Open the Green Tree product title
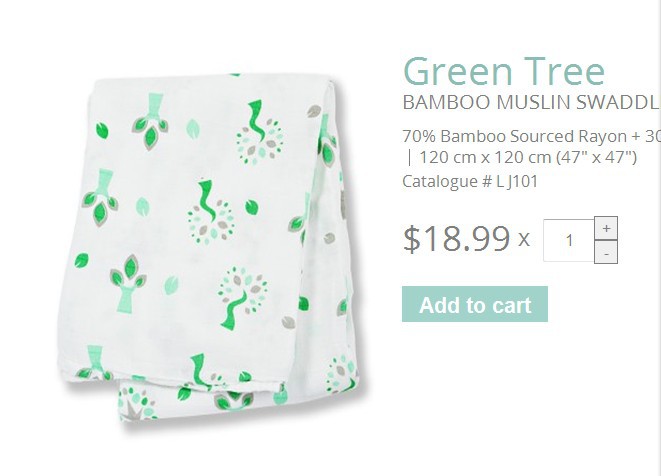Viewport: 661px width, 476px height. point(504,71)
